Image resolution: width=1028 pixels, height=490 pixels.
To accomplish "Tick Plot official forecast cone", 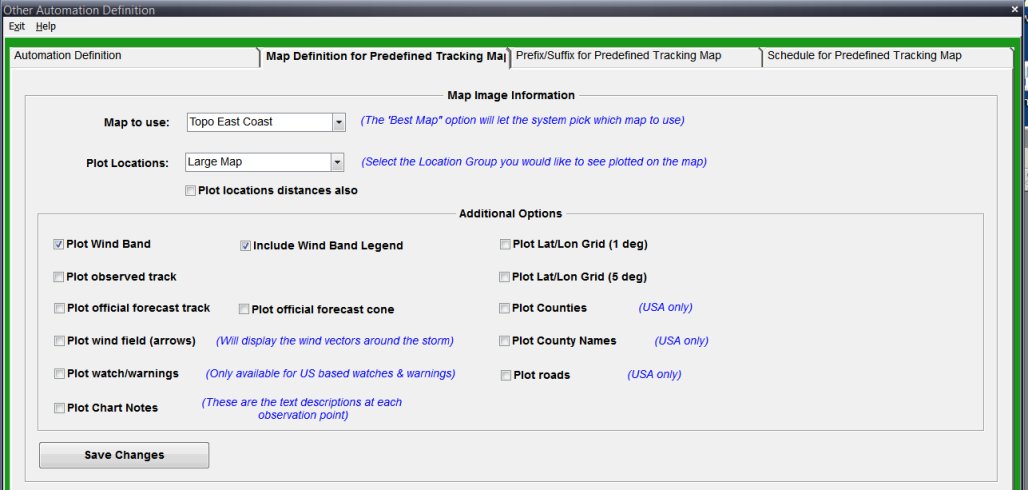I will coord(244,309).
